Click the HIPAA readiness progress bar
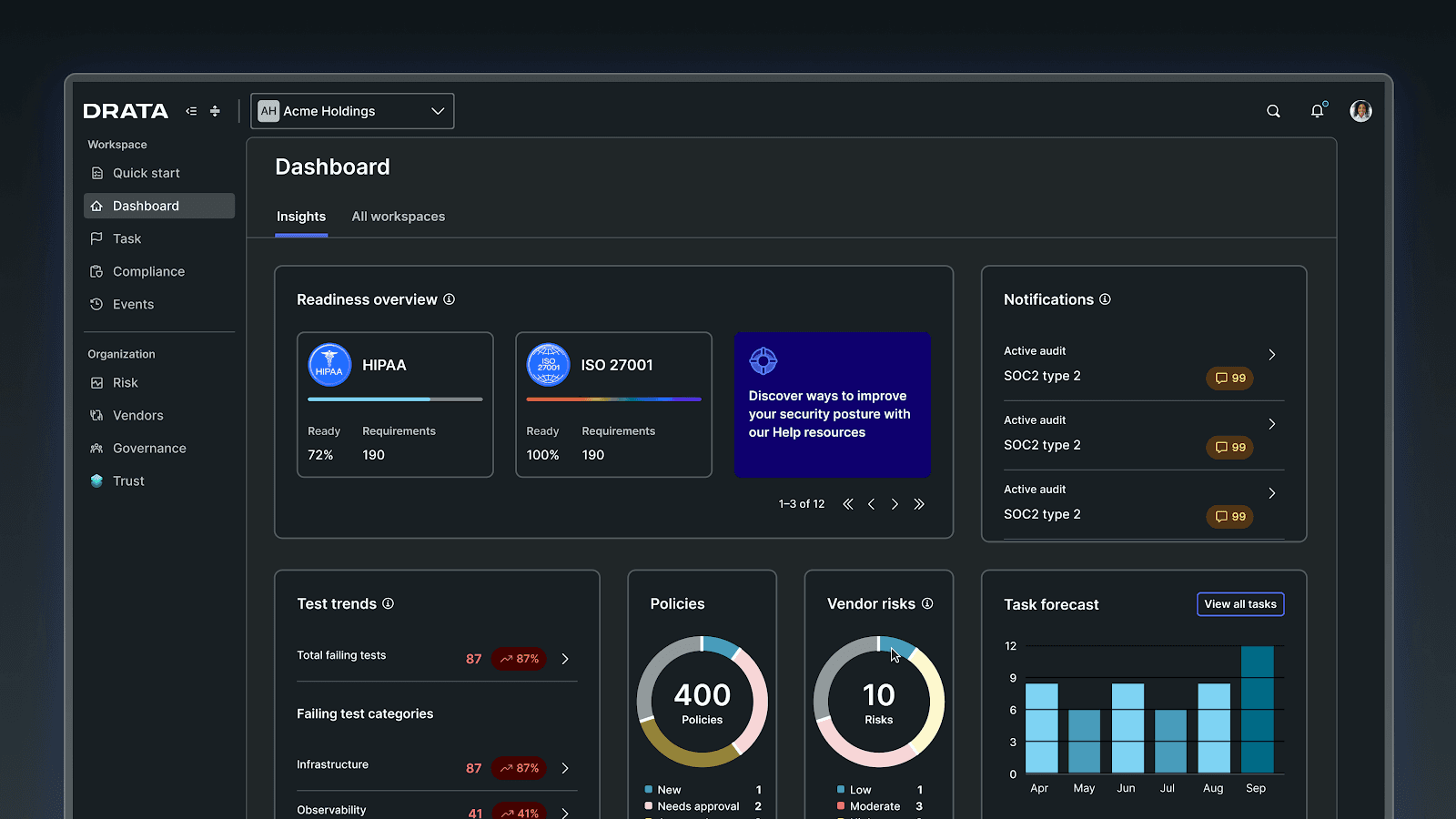The image size is (1456, 819). (395, 399)
